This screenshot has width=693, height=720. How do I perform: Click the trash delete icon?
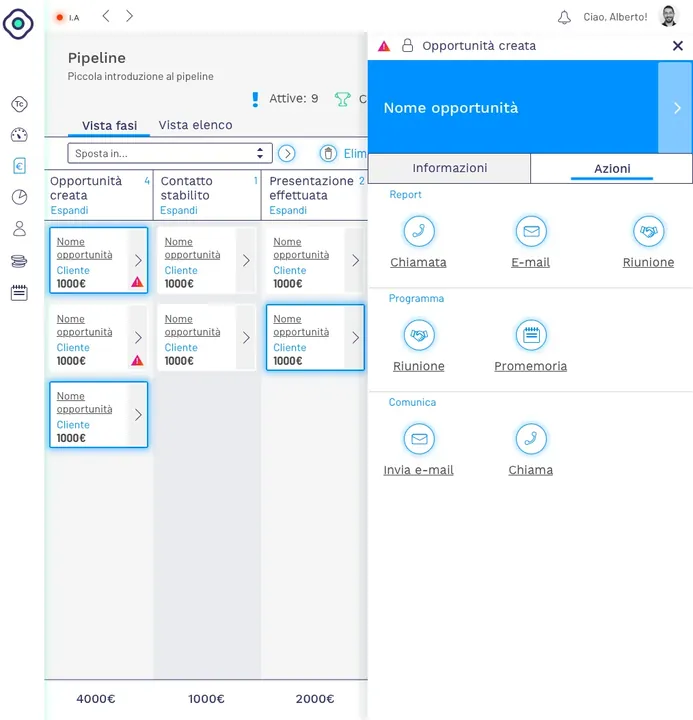pos(328,153)
